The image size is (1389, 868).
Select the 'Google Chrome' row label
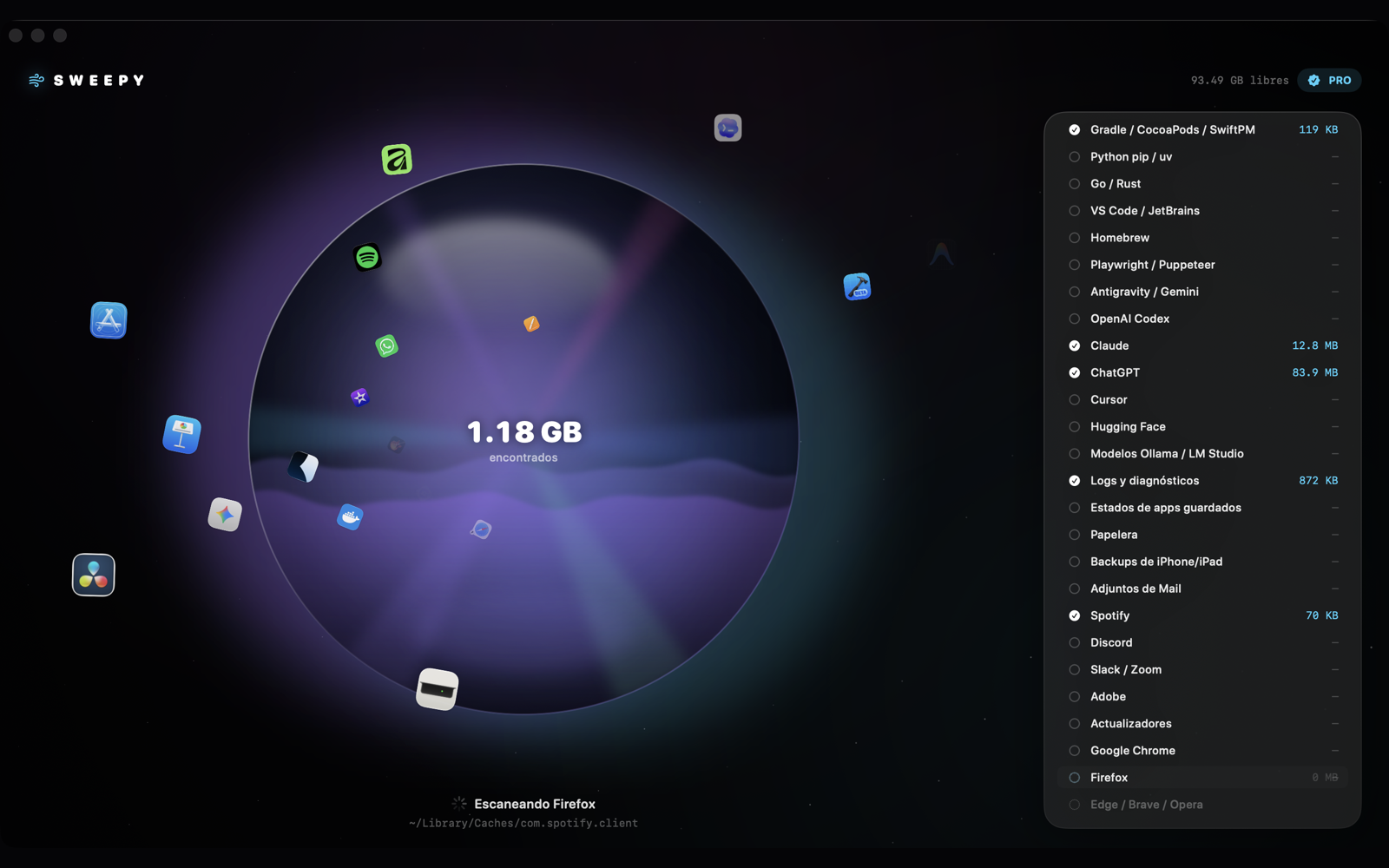pos(1133,750)
